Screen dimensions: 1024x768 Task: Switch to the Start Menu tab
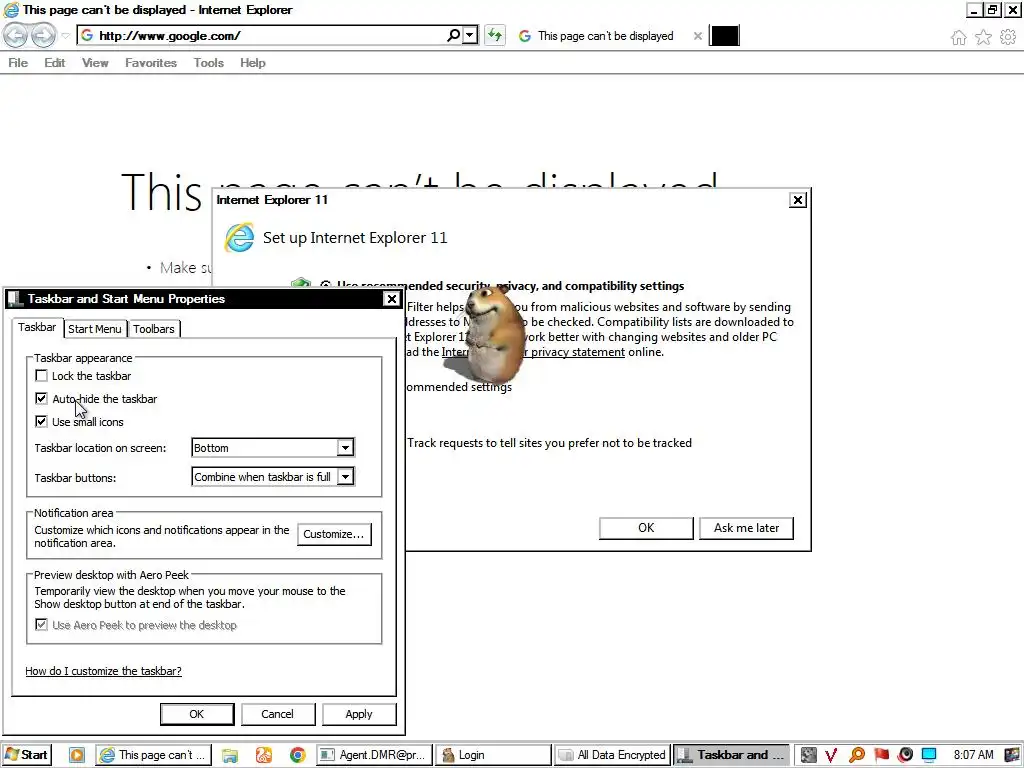coord(95,328)
